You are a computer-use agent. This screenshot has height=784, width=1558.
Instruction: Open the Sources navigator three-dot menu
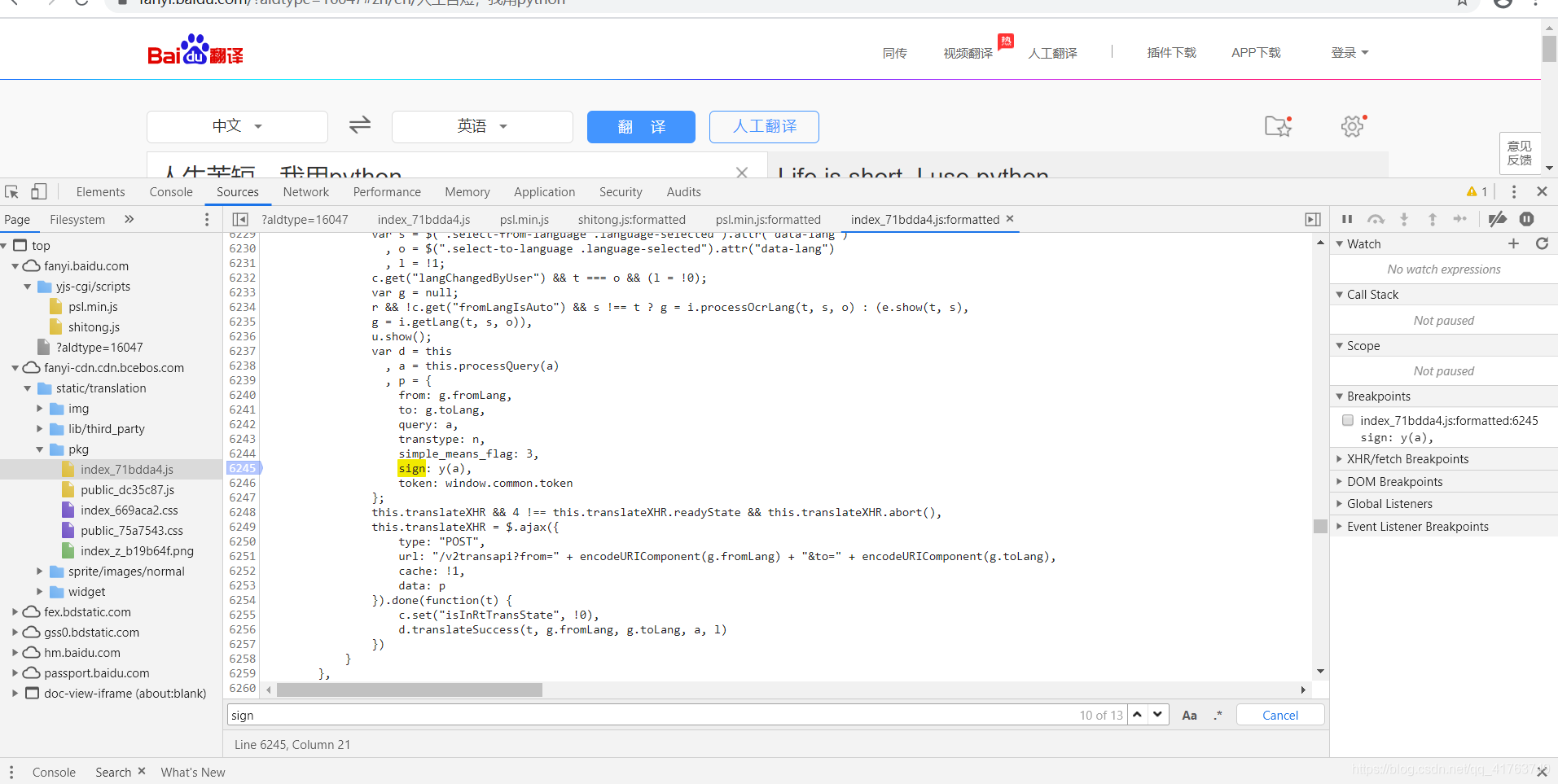point(207,220)
